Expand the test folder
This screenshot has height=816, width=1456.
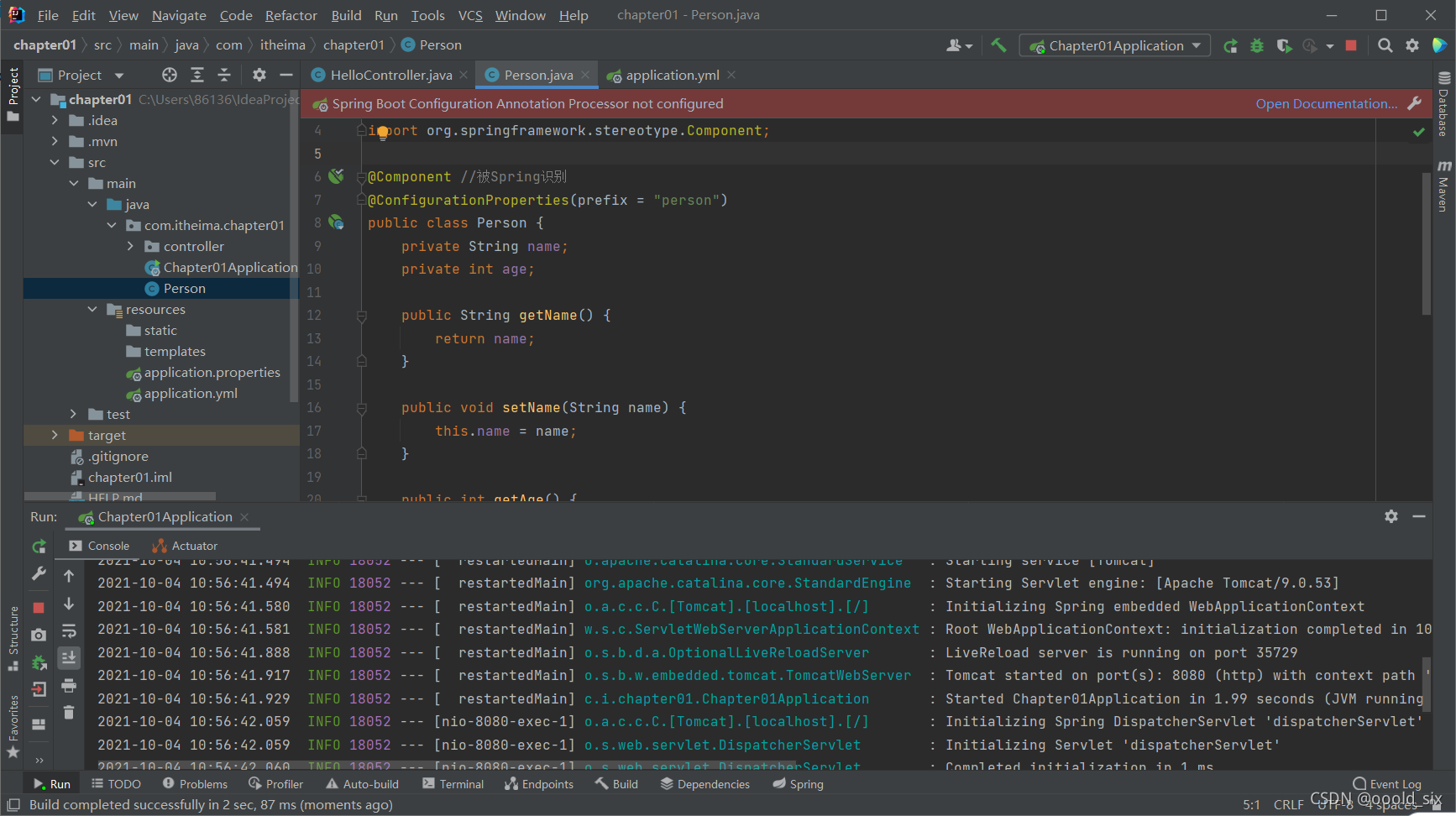pyautogui.click(x=73, y=414)
